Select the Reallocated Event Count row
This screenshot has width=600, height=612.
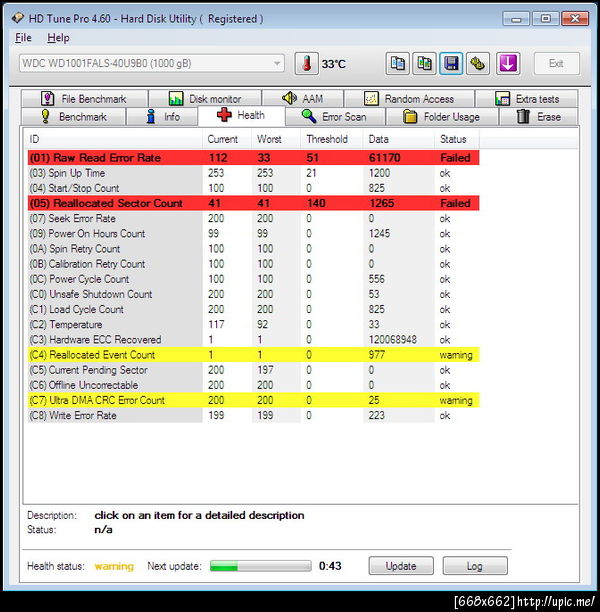pyautogui.click(x=253, y=355)
